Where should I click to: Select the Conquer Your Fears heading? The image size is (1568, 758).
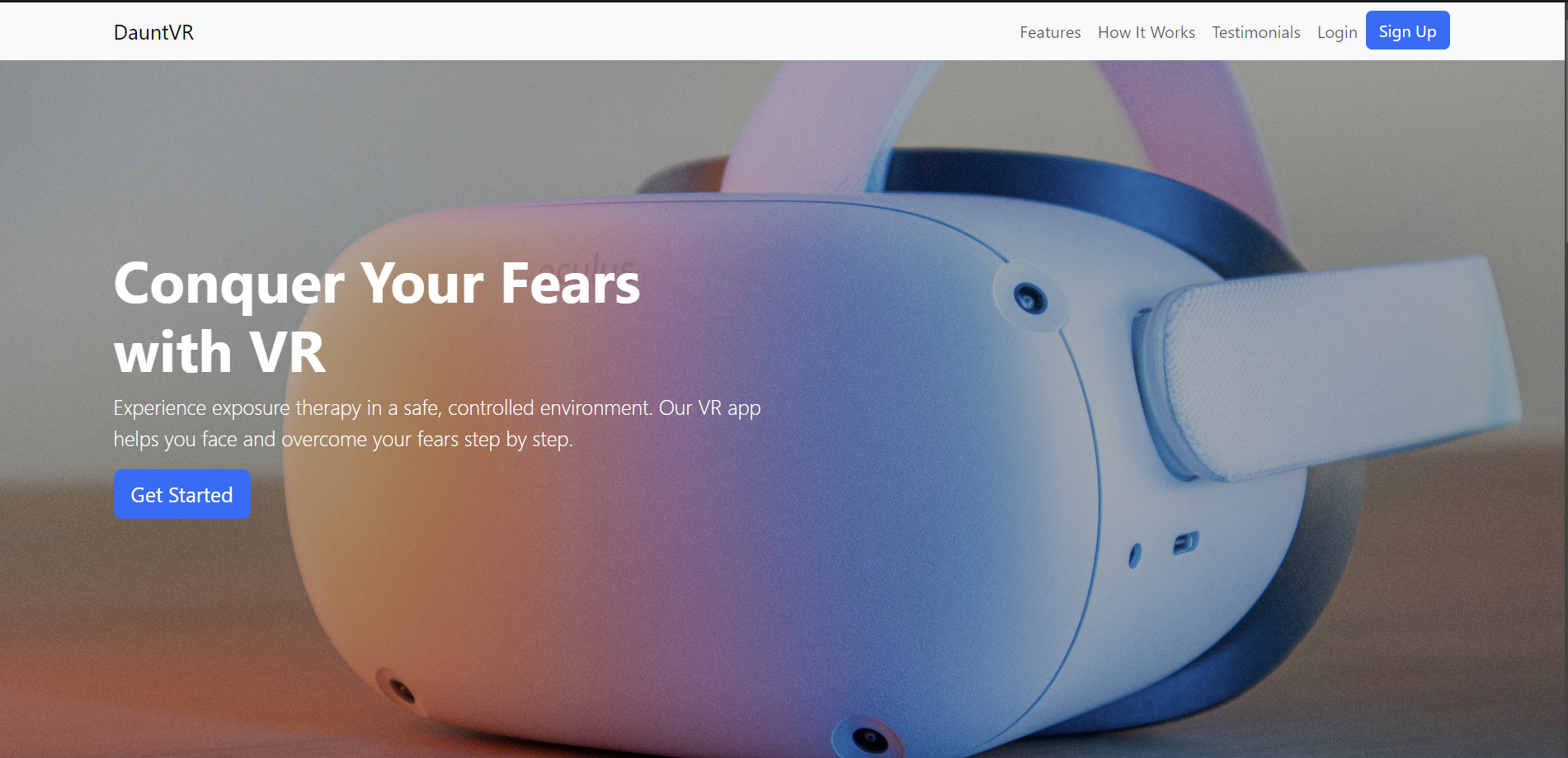[x=377, y=317]
